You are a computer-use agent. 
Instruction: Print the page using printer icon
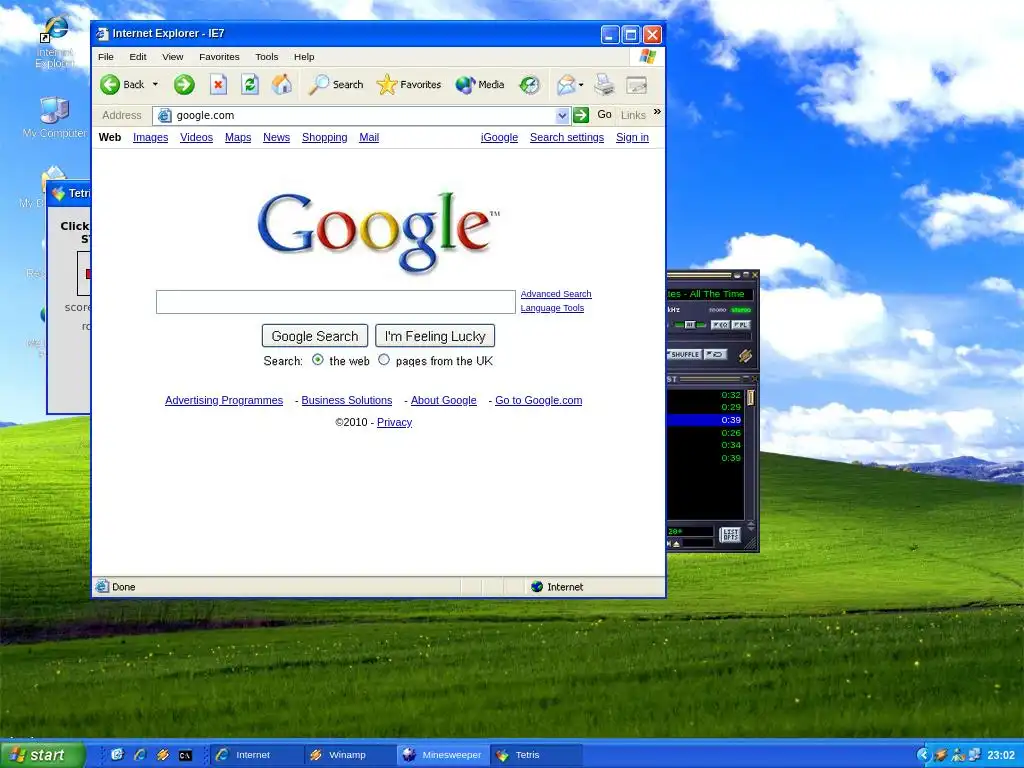(604, 84)
